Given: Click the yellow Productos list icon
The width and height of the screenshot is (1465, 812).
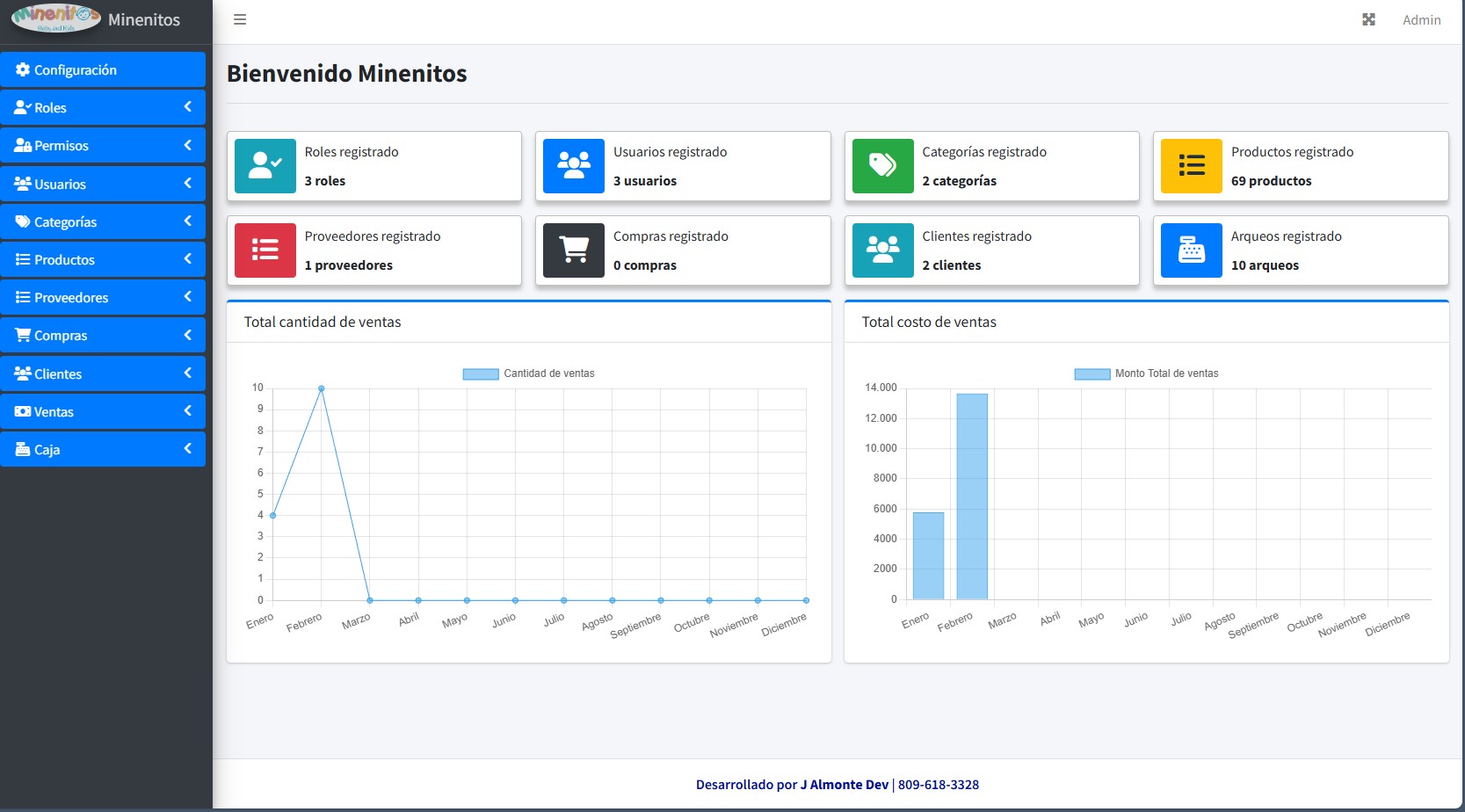Looking at the screenshot, I should (x=1191, y=166).
